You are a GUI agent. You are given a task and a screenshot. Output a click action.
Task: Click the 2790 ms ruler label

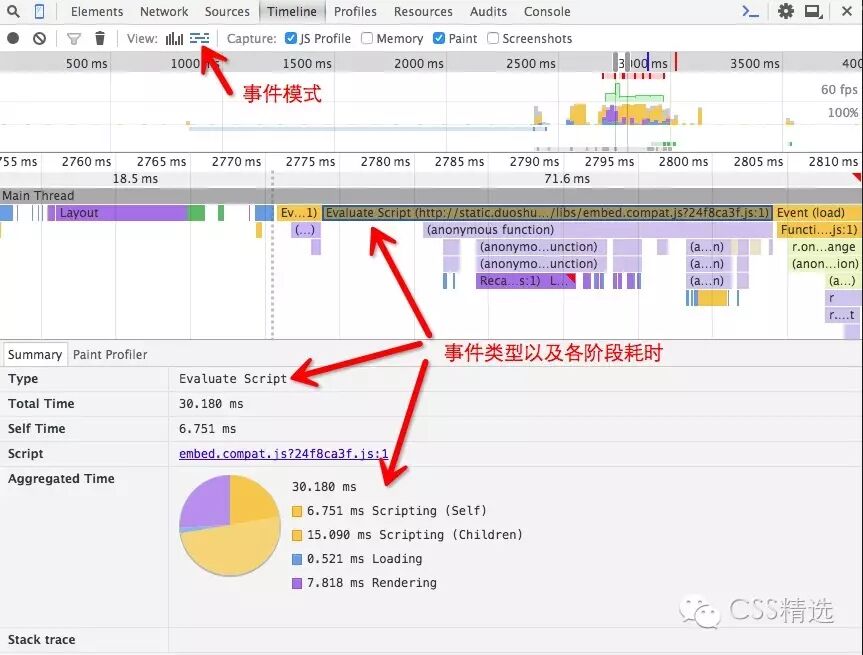(x=534, y=161)
